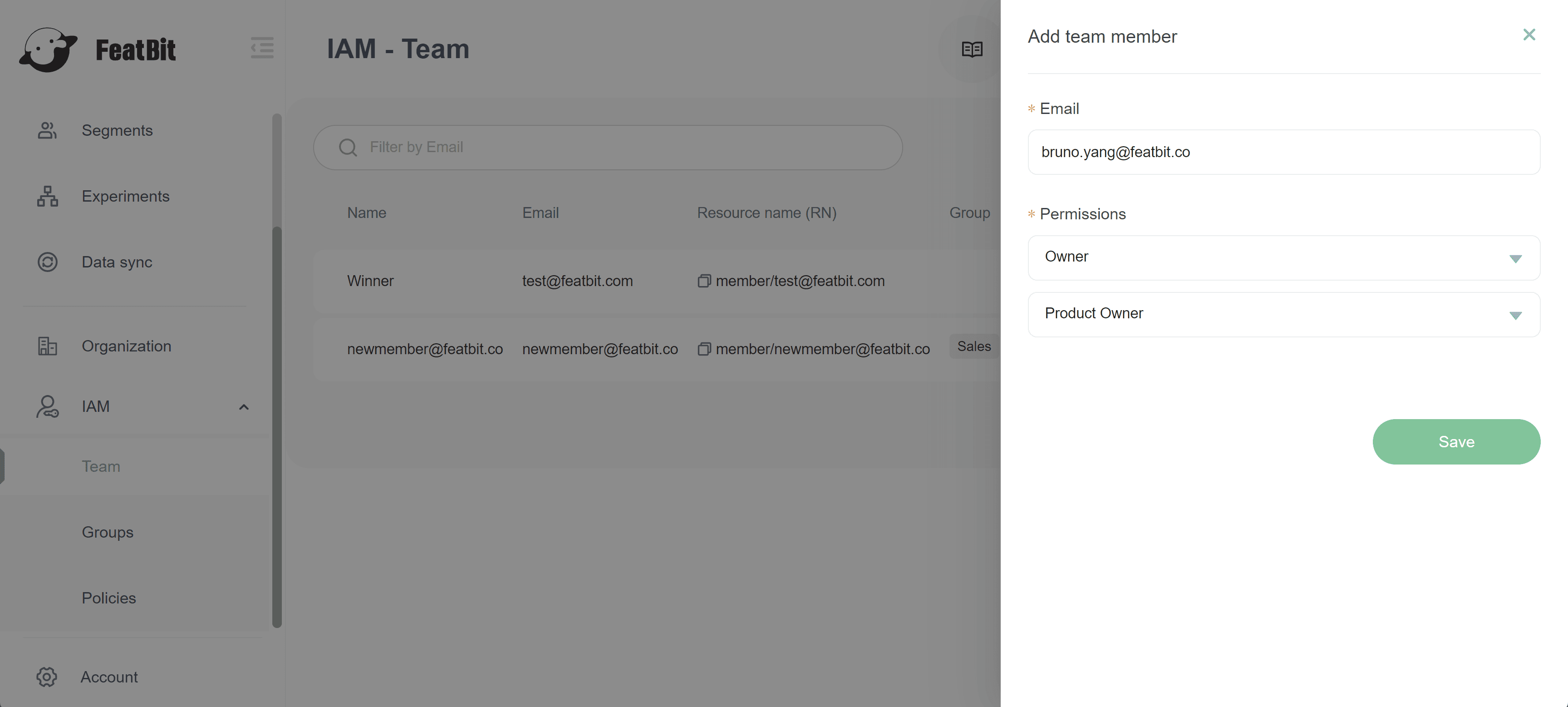Click the Email input field
The width and height of the screenshot is (1568, 707).
1283,152
